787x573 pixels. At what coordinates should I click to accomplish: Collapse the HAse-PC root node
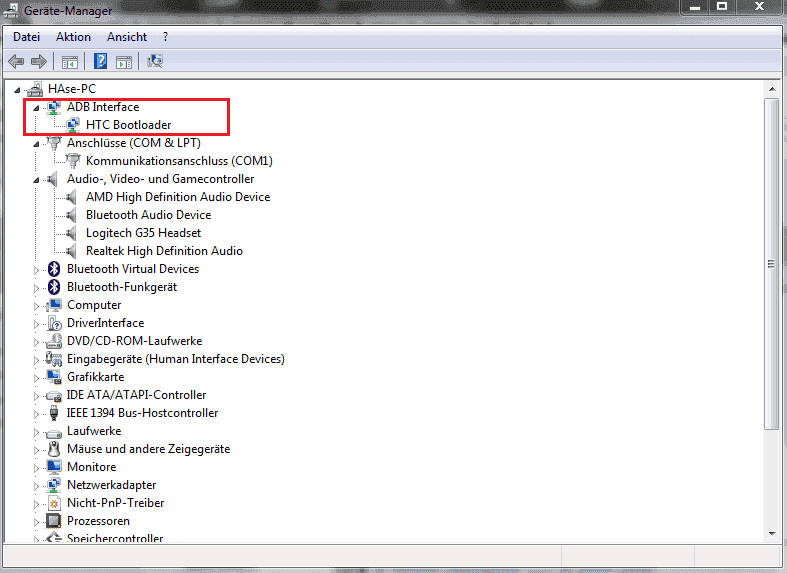[18, 90]
